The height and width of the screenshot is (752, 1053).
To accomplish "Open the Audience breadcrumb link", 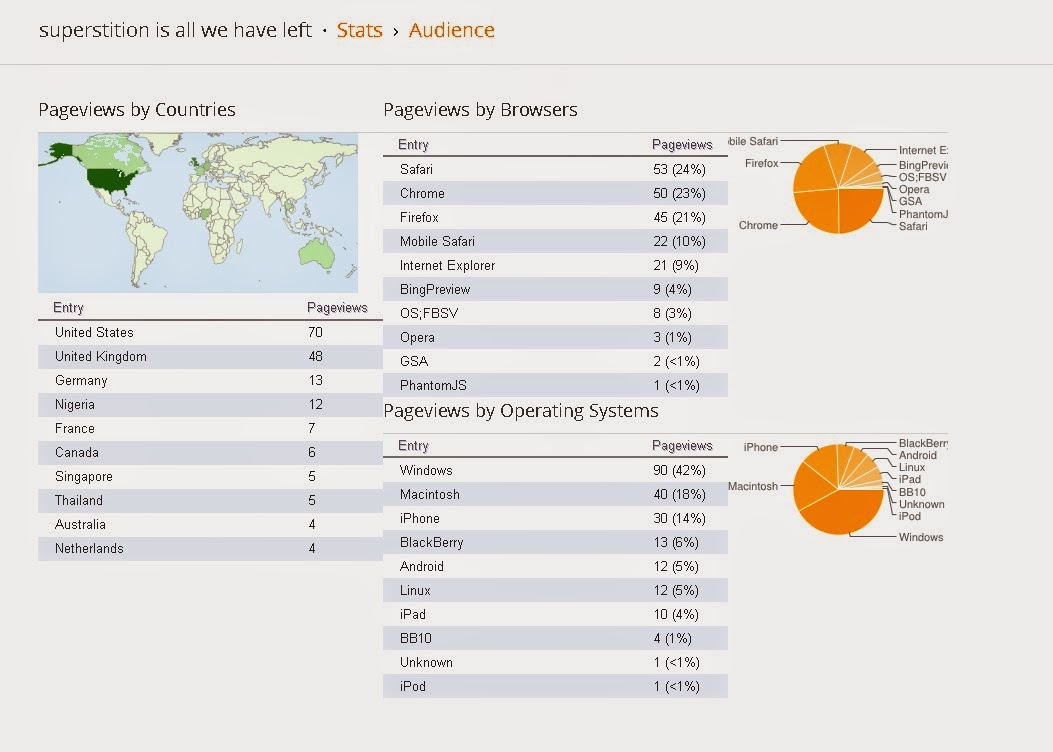I will (x=451, y=30).
